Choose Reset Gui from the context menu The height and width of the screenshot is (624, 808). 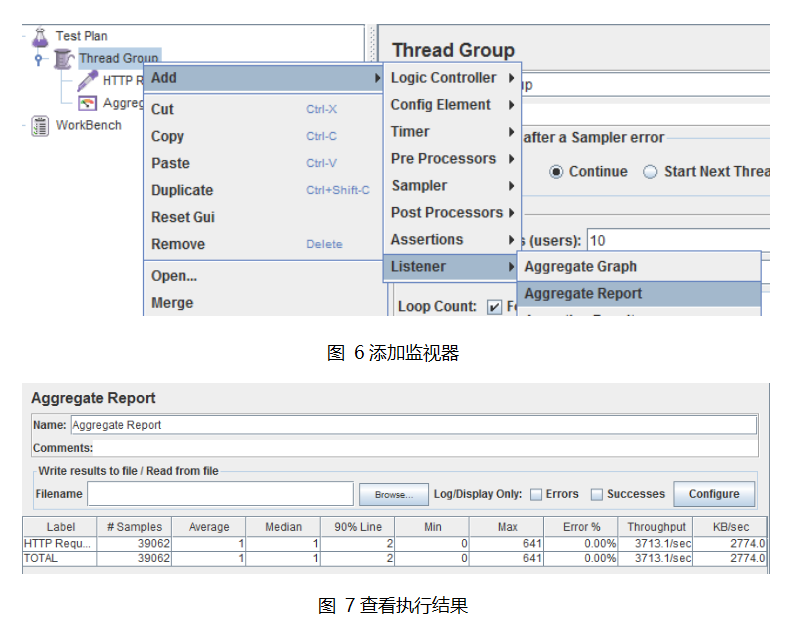coord(263,217)
